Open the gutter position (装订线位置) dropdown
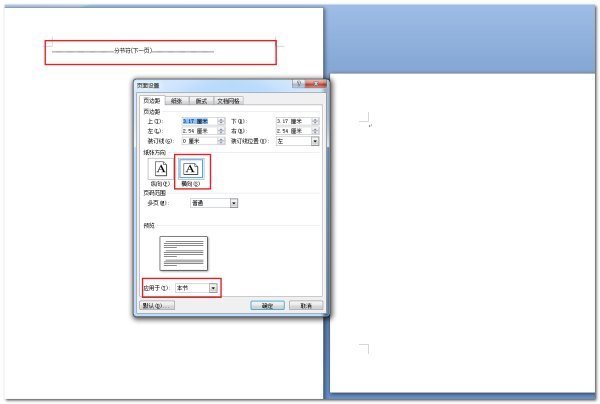This screenshot has width=600, height=404. tap(315, 141)
